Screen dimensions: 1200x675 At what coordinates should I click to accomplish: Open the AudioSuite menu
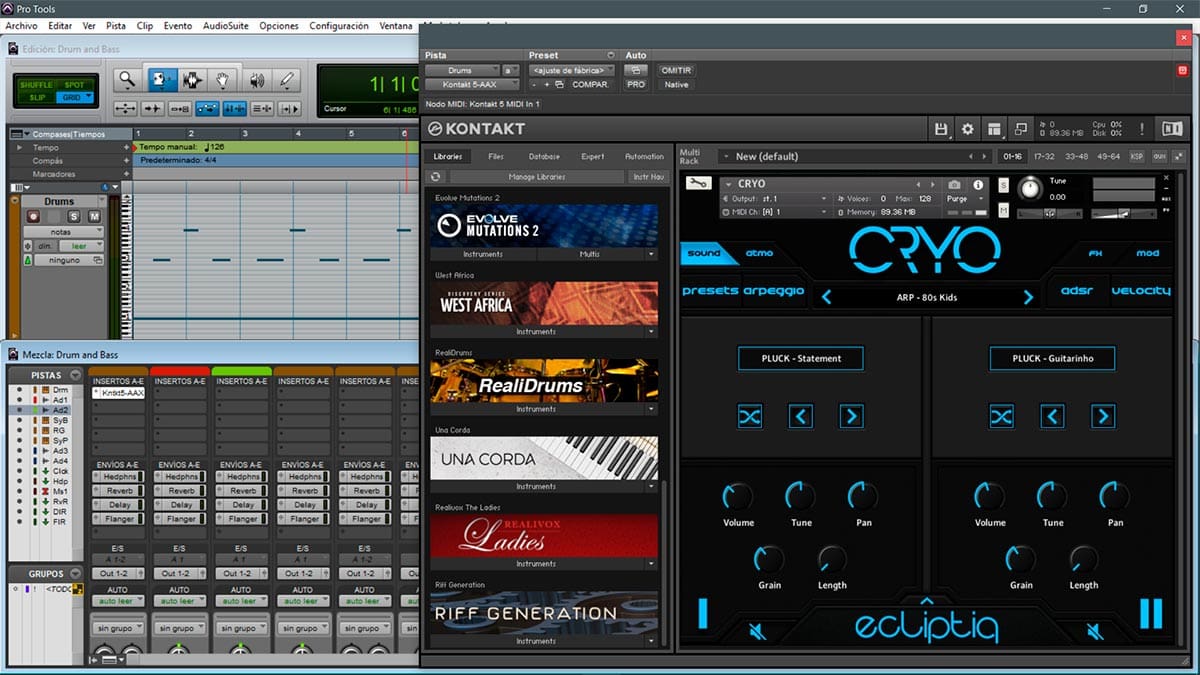227,25
